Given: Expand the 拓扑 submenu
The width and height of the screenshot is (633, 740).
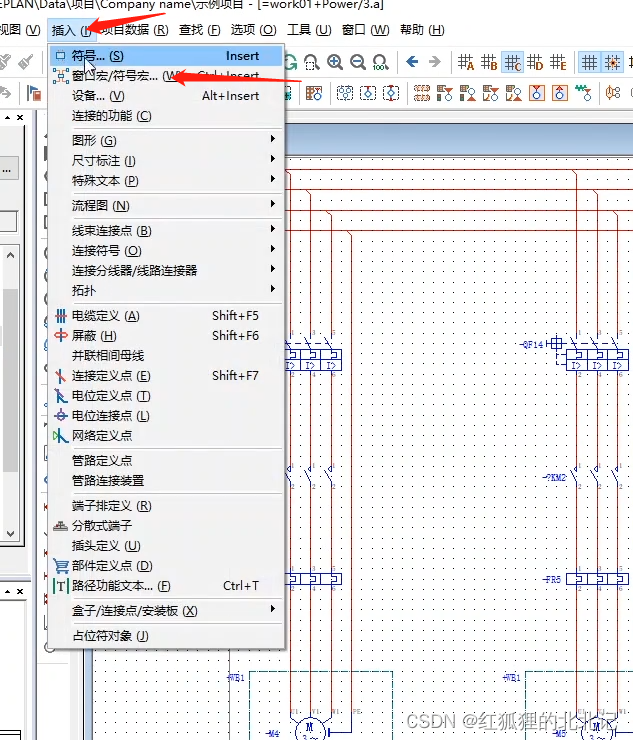Looking at the screenshot, I should tap(167, 290).
